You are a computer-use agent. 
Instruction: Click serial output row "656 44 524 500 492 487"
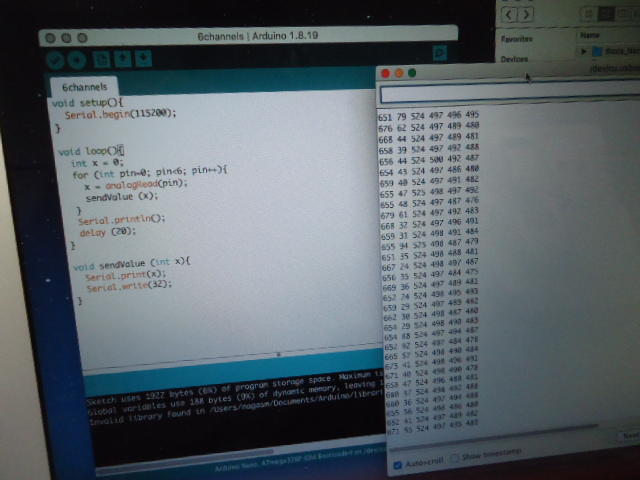tap(429, 160)
